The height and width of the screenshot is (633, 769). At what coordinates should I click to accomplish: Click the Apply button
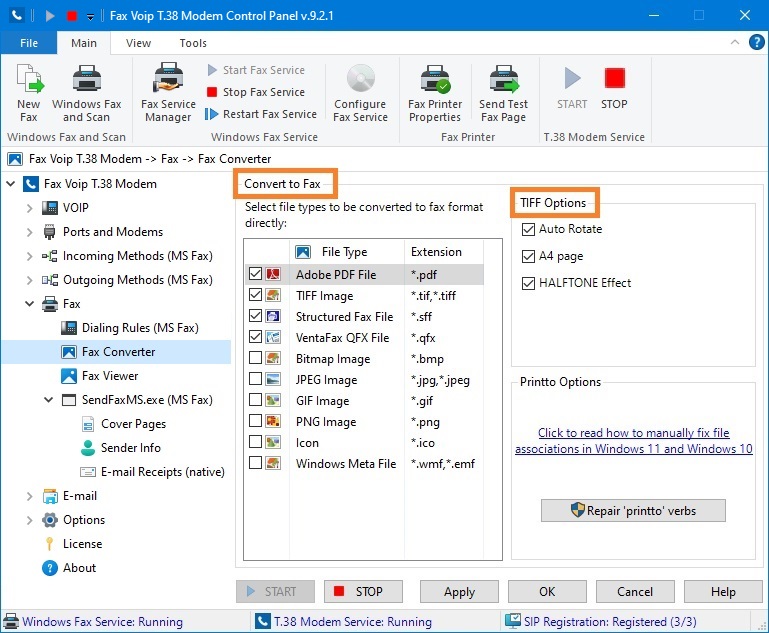point(459,592)
